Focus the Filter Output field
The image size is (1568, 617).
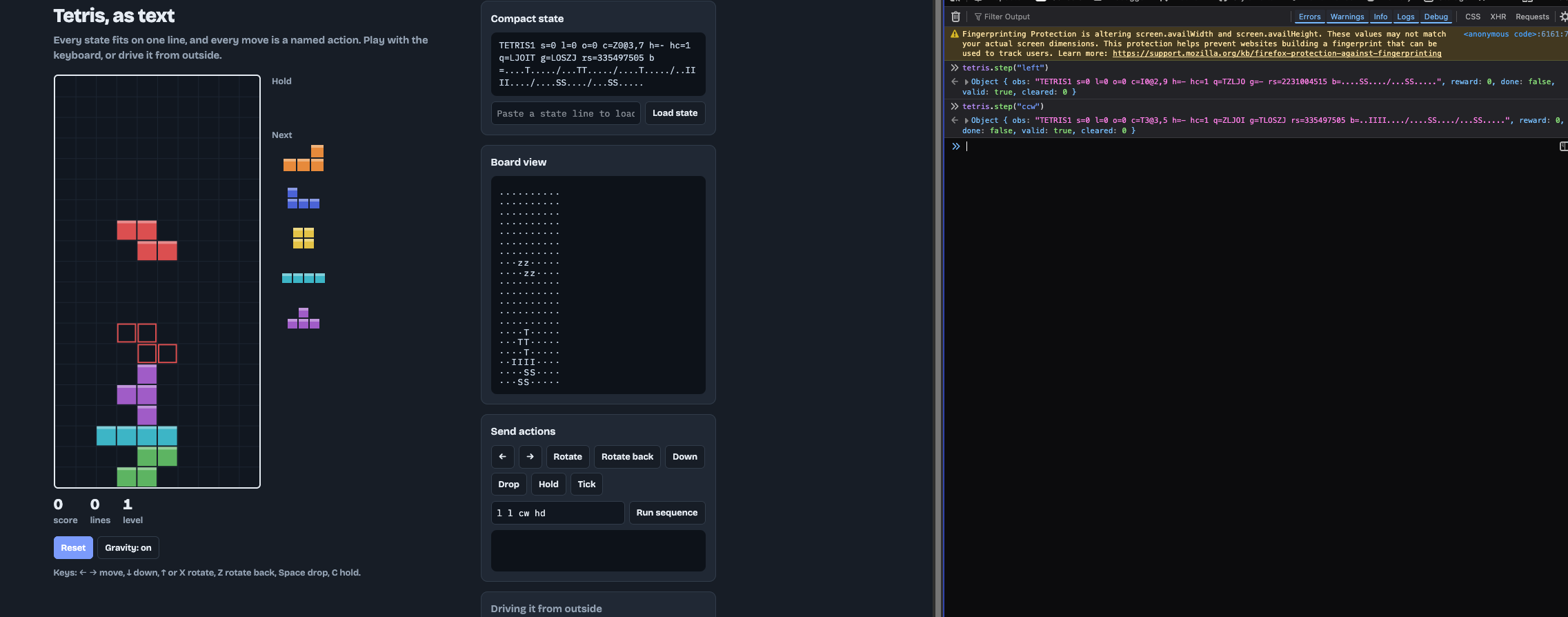1131,17
